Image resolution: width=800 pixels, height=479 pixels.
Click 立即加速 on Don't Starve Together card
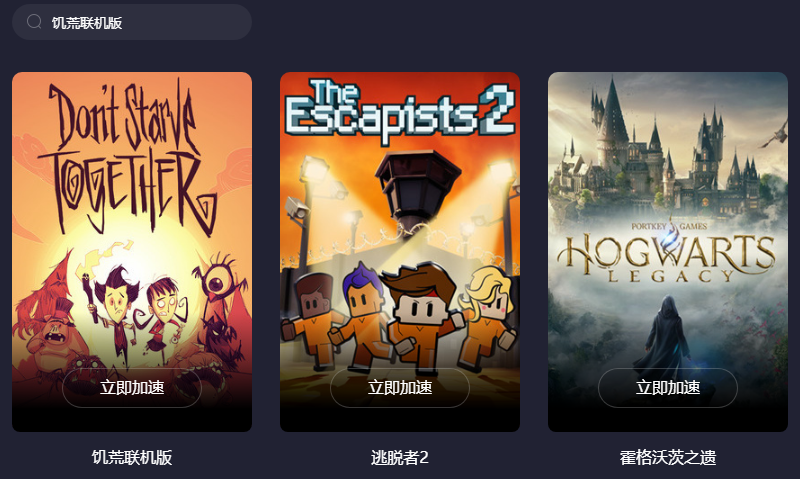[x=132, y=388]
